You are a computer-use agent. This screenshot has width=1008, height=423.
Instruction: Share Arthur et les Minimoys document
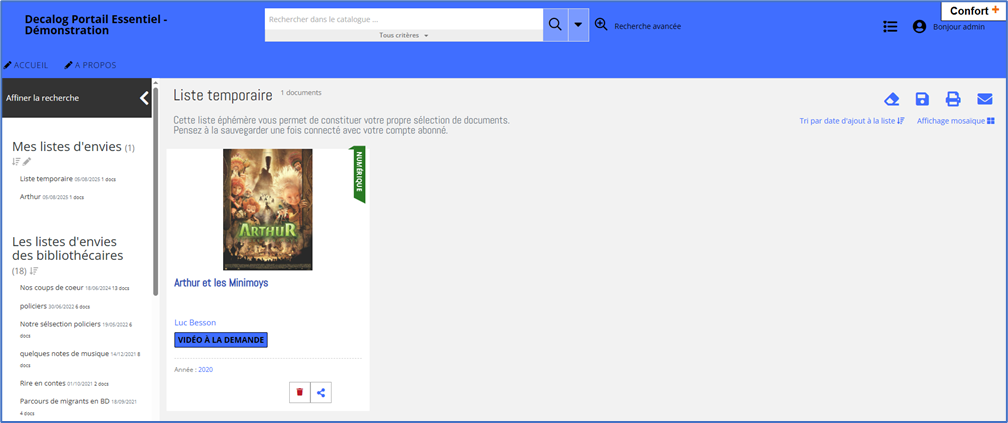tap(321, 392)
